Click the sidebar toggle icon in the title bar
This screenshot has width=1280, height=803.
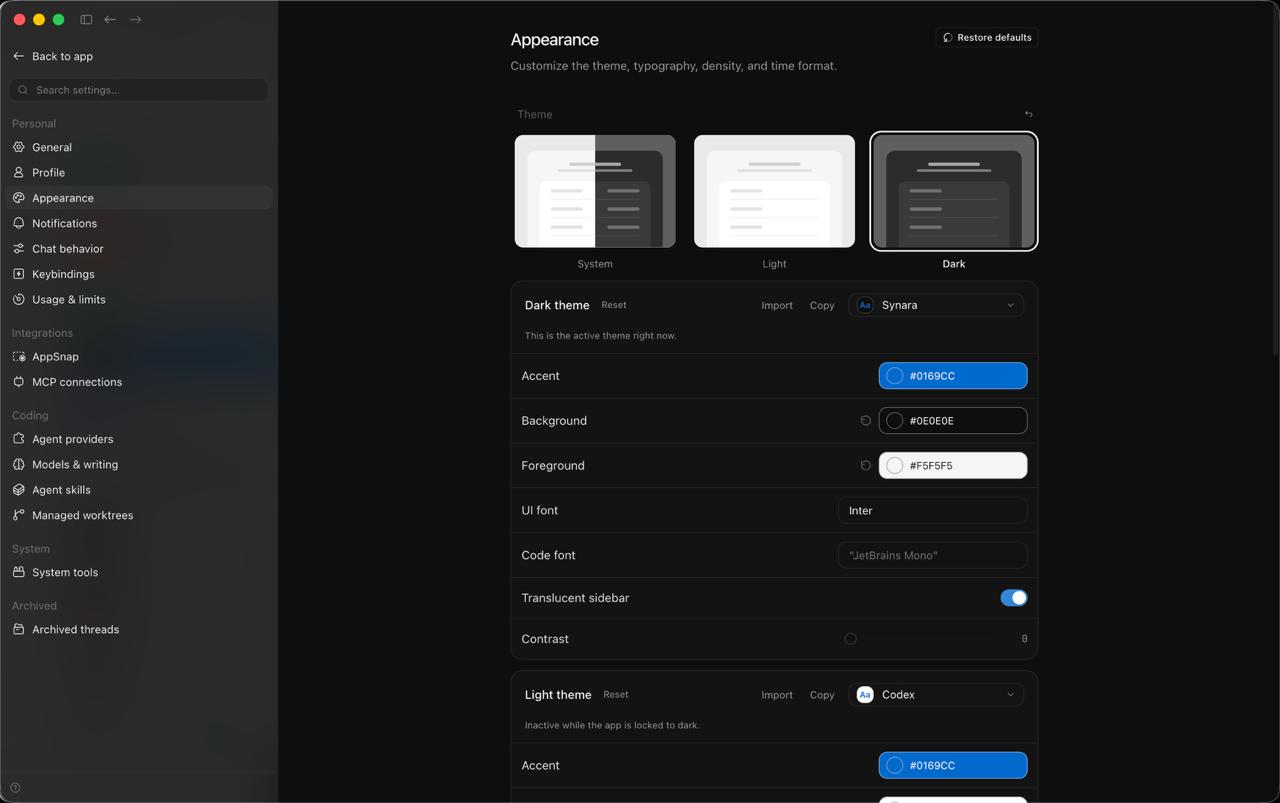pyautogui.click(x=86, y=19)
